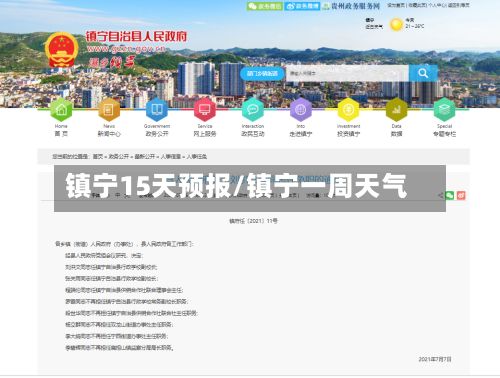
Task: Click the date 2021年7月7日
Action: 435,359
